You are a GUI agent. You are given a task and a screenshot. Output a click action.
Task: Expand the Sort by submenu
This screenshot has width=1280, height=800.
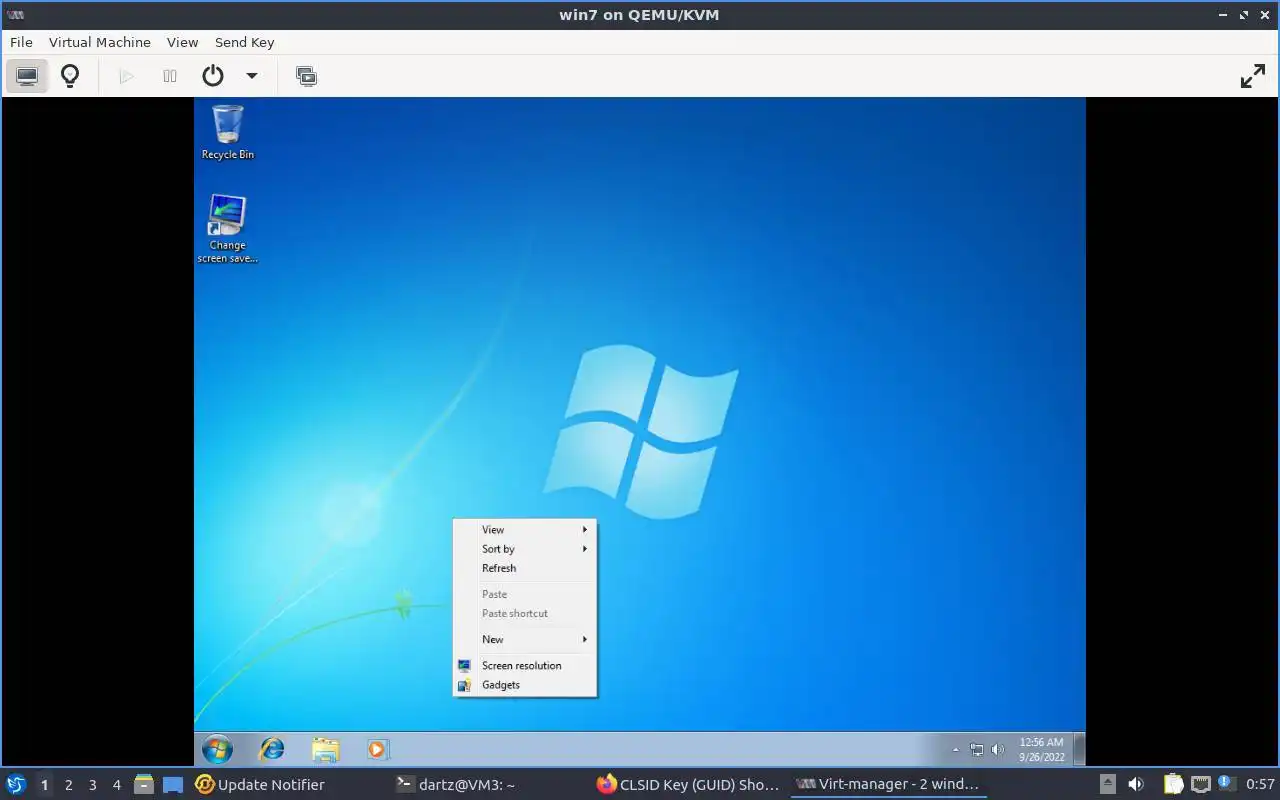pos(525,549)
